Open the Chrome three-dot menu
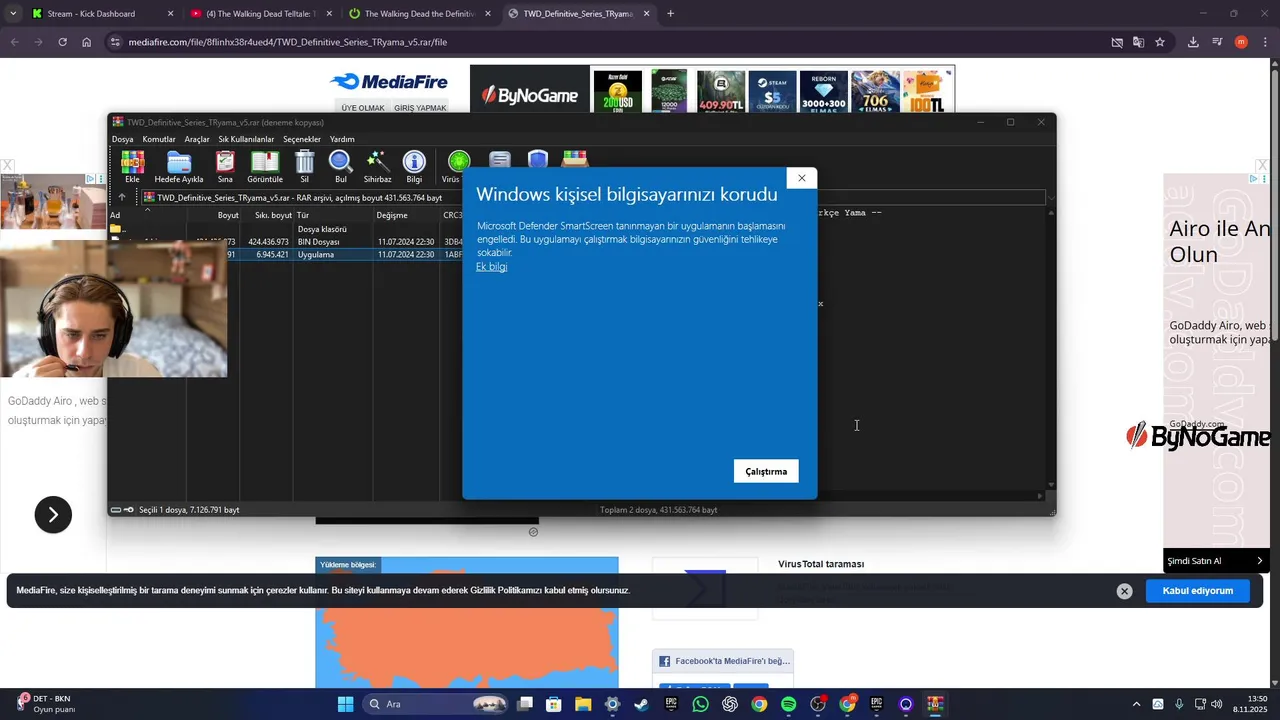The height and width of the screenshot is (720, 1280). coord(1264,42)
